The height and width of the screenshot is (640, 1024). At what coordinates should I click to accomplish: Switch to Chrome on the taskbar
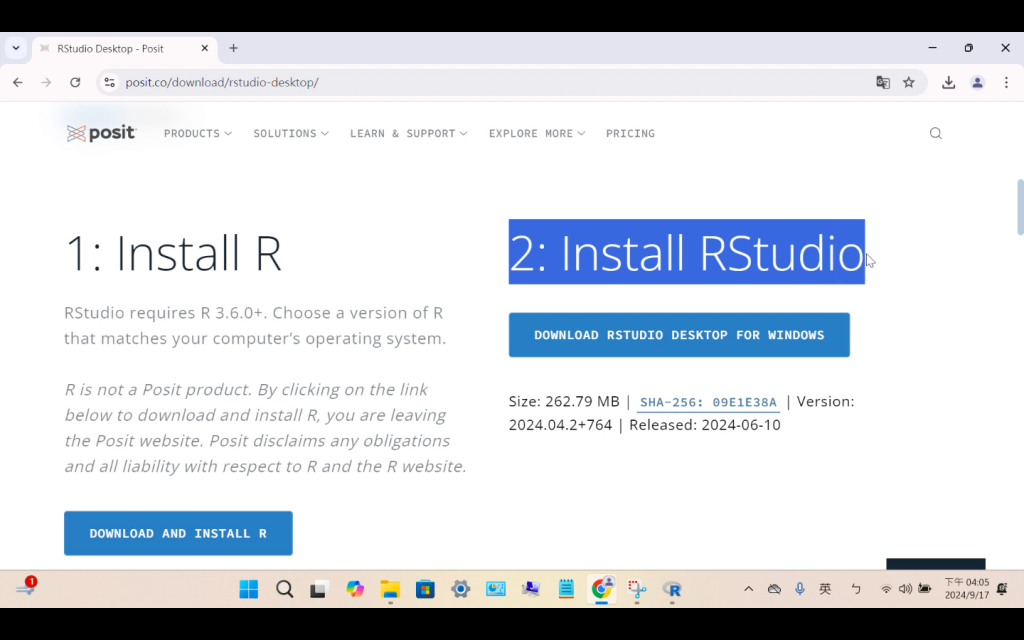coord(601,589)
